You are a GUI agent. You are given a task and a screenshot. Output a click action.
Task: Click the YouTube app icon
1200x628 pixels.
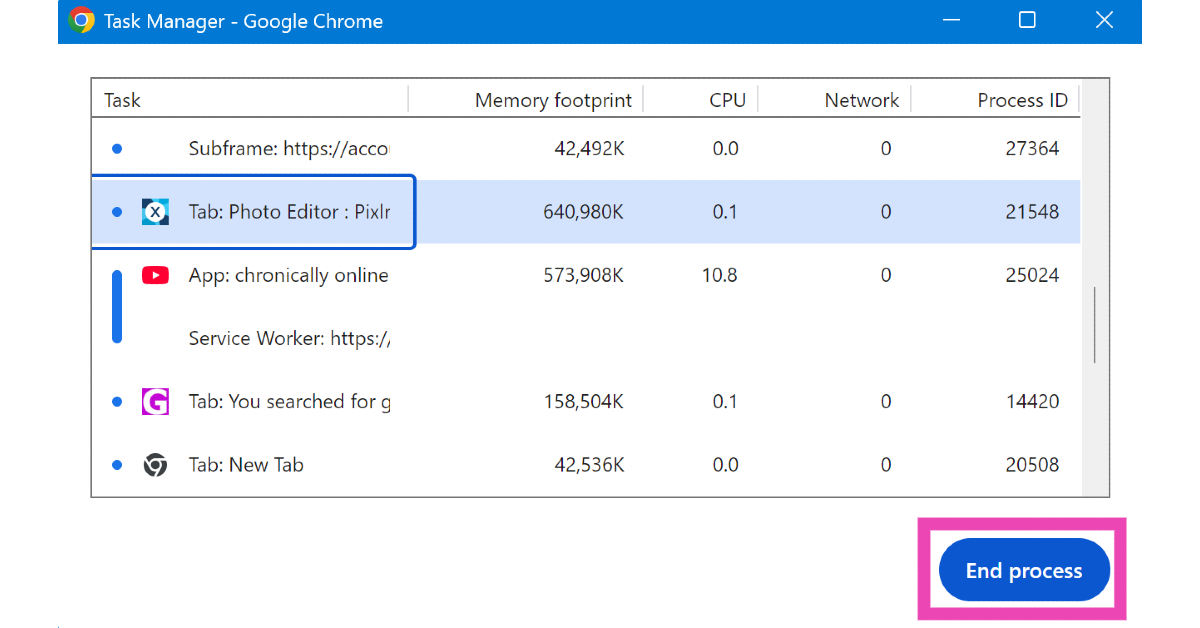[155, 275]
